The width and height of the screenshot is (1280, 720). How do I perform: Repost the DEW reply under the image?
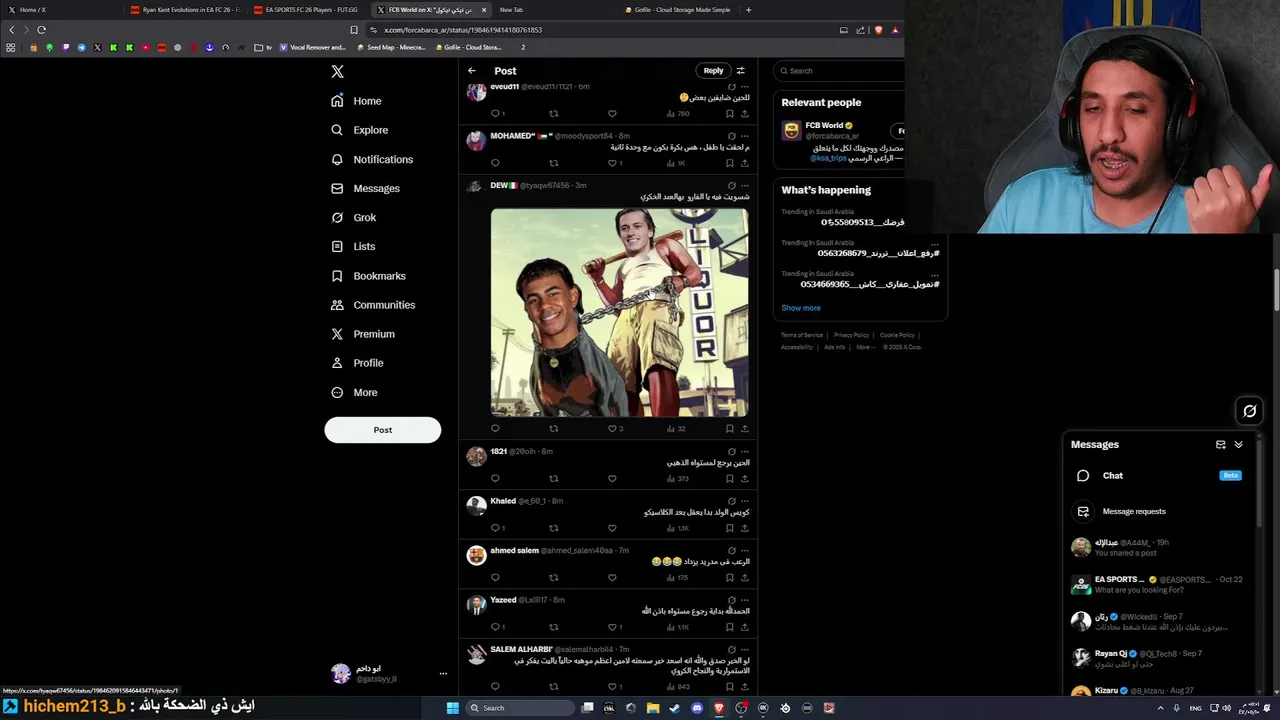pyautogui.click(x=553, y=428)
